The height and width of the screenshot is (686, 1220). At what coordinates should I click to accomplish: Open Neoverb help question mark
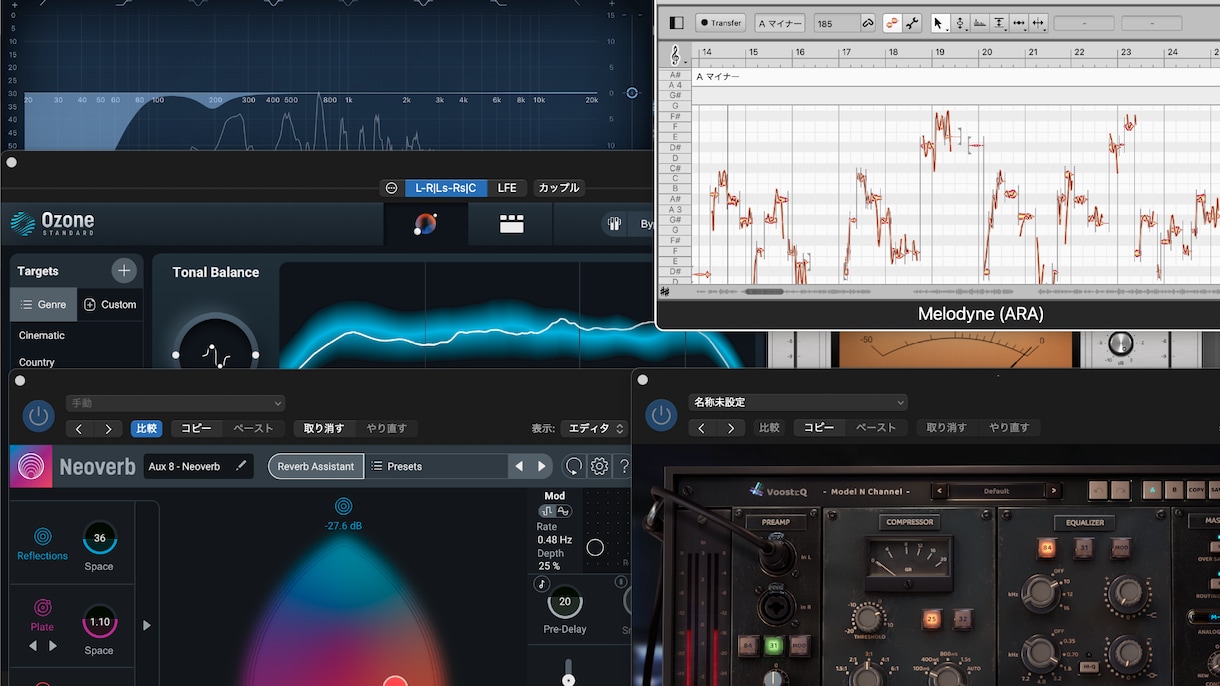click(624, 466)
